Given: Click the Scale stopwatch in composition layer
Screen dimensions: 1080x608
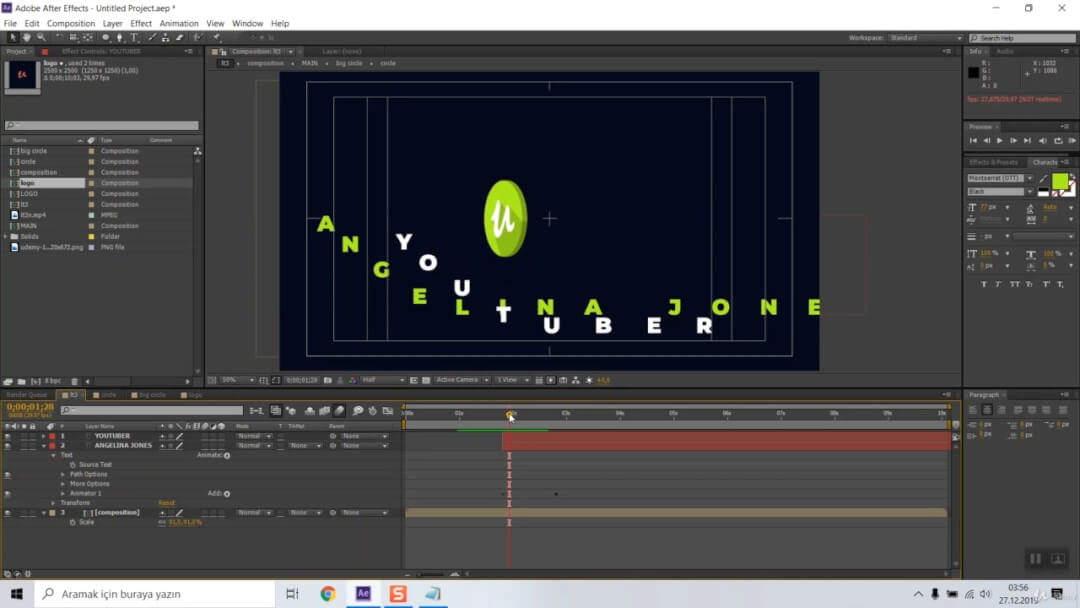Looking at the screenshot, I should click(73, 523).
